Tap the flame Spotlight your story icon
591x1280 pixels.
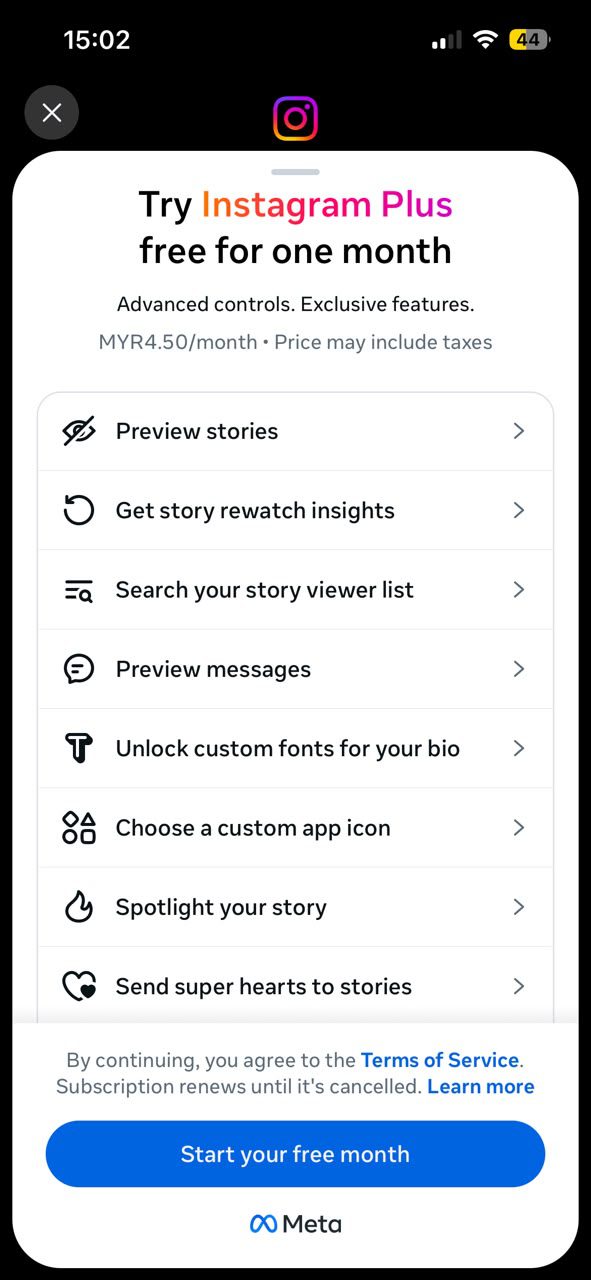pos(78,907)
